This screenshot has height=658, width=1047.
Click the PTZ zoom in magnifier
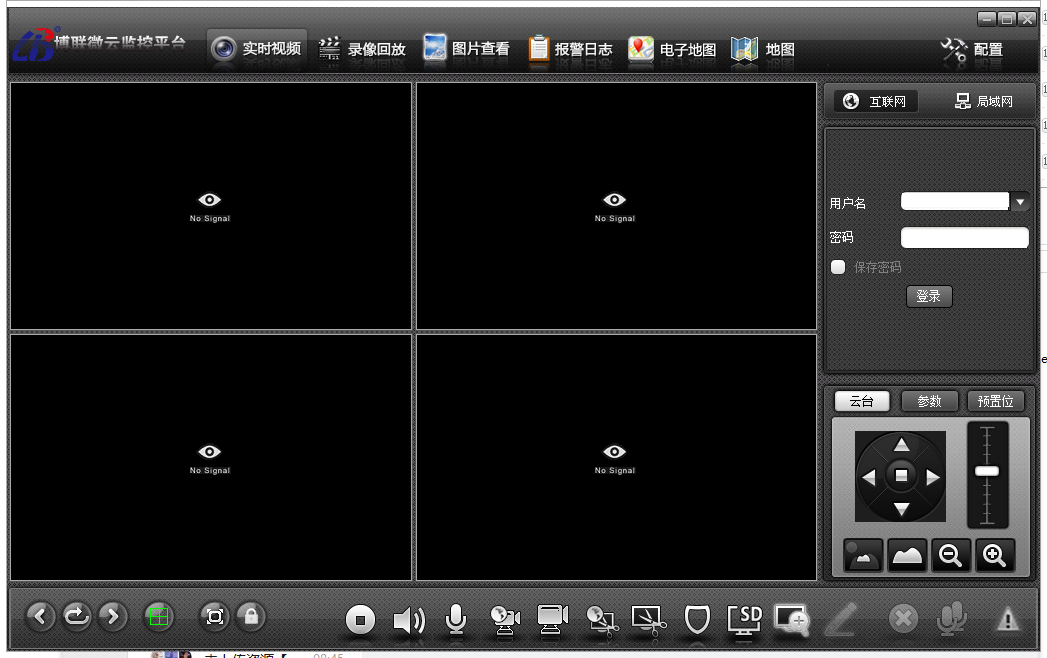pyautogui.click(x=994, y=556)
